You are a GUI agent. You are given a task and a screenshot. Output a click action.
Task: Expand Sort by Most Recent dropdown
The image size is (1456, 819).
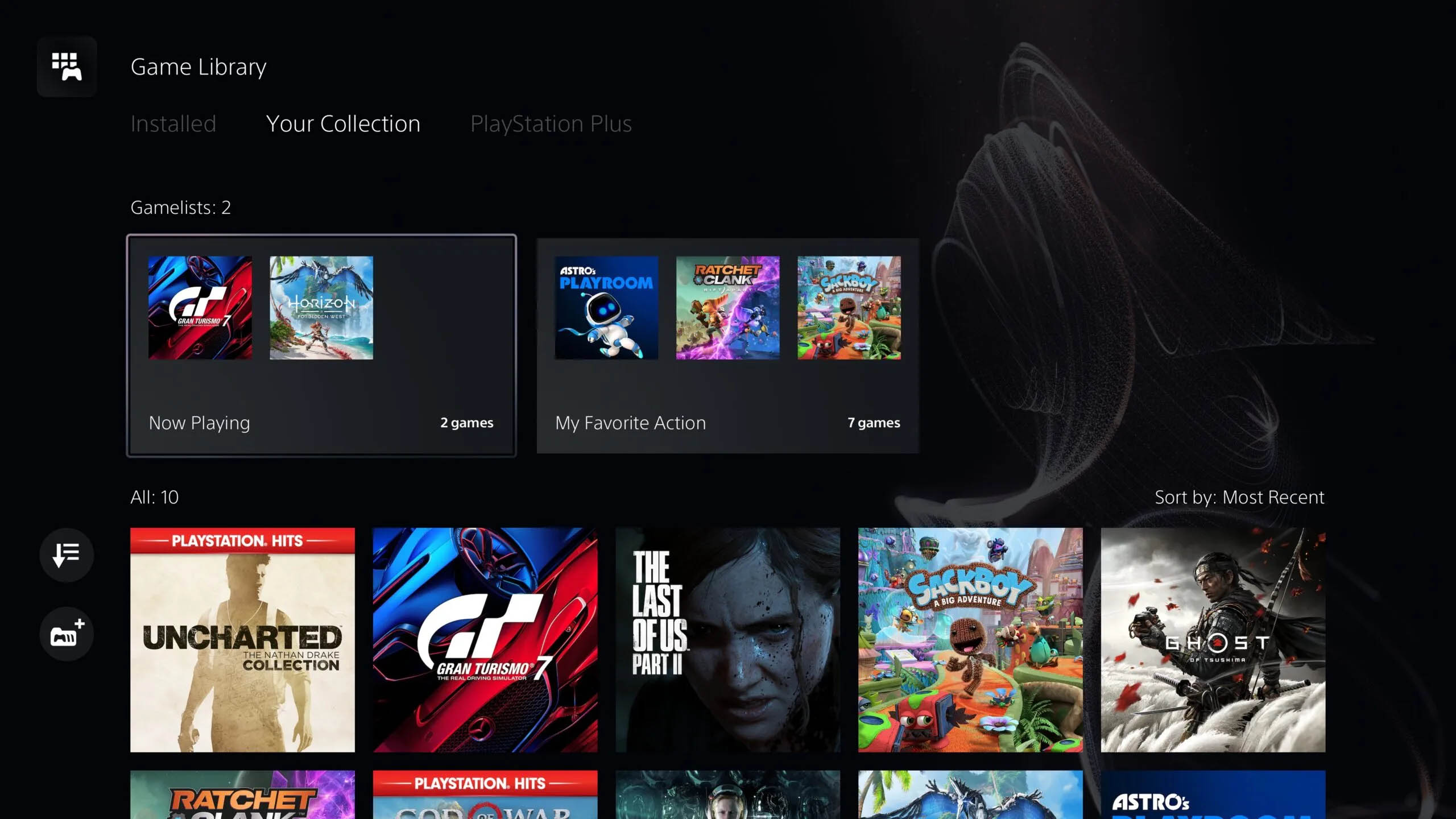tap(1240, 497)
